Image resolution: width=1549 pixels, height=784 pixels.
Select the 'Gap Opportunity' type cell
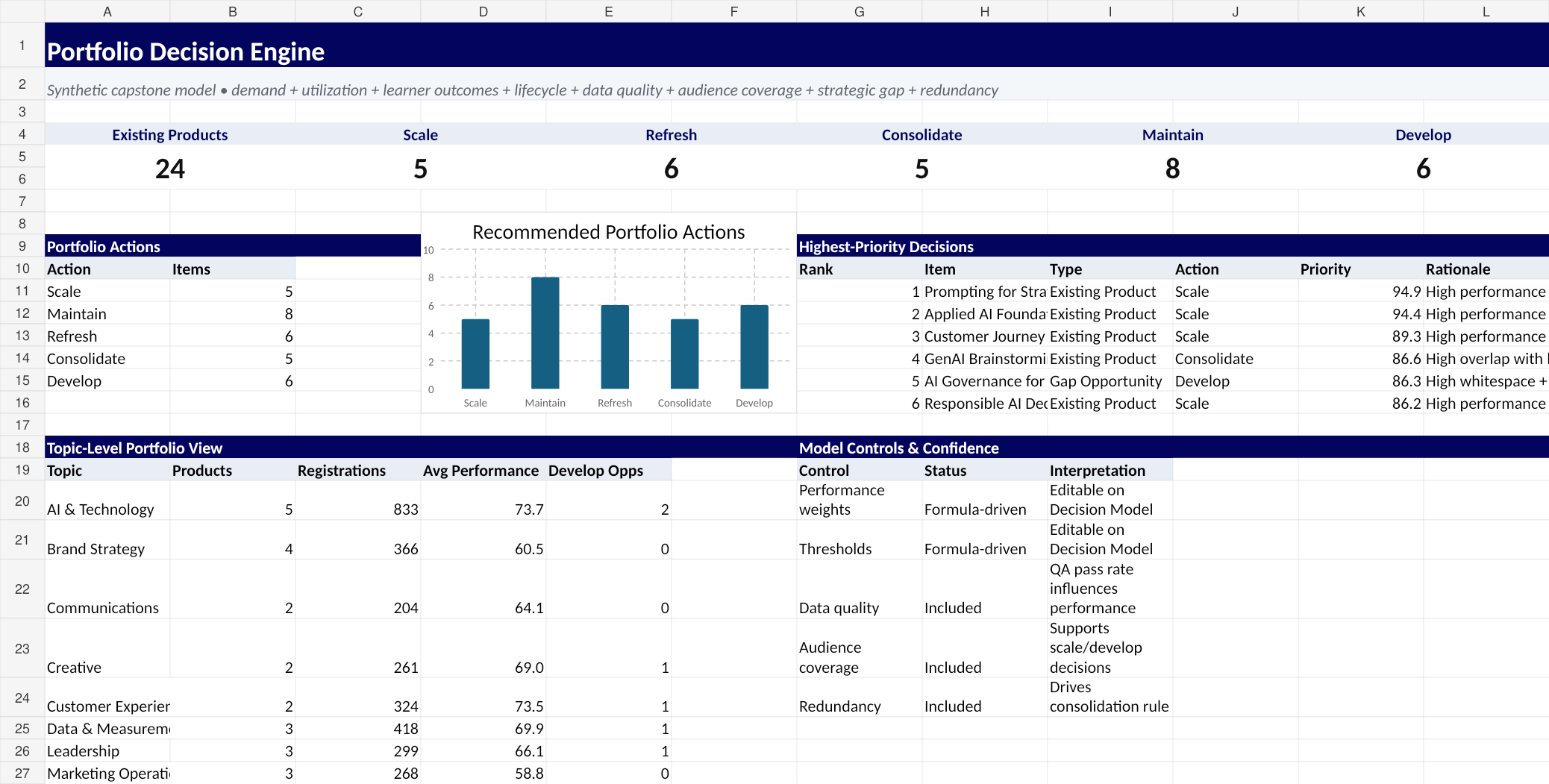[1110, 381]
